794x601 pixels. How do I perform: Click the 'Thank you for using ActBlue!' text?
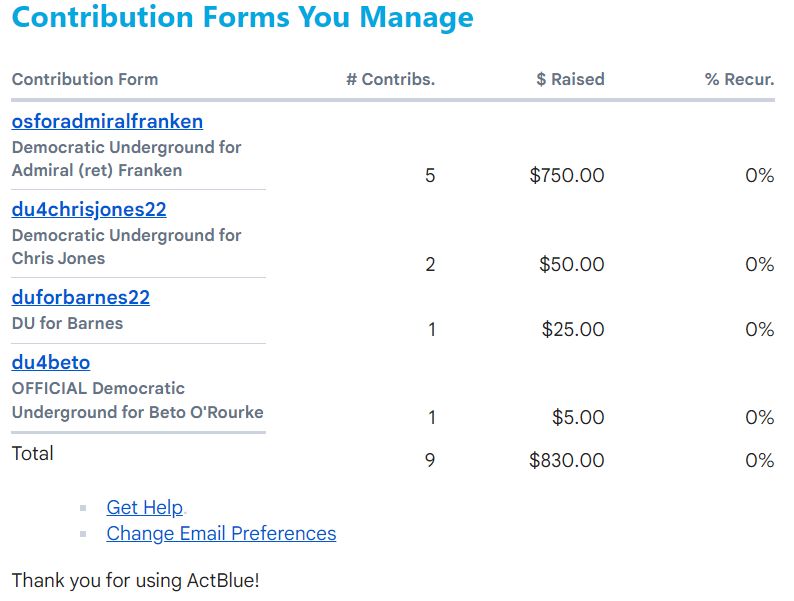(x=135, y=581)
